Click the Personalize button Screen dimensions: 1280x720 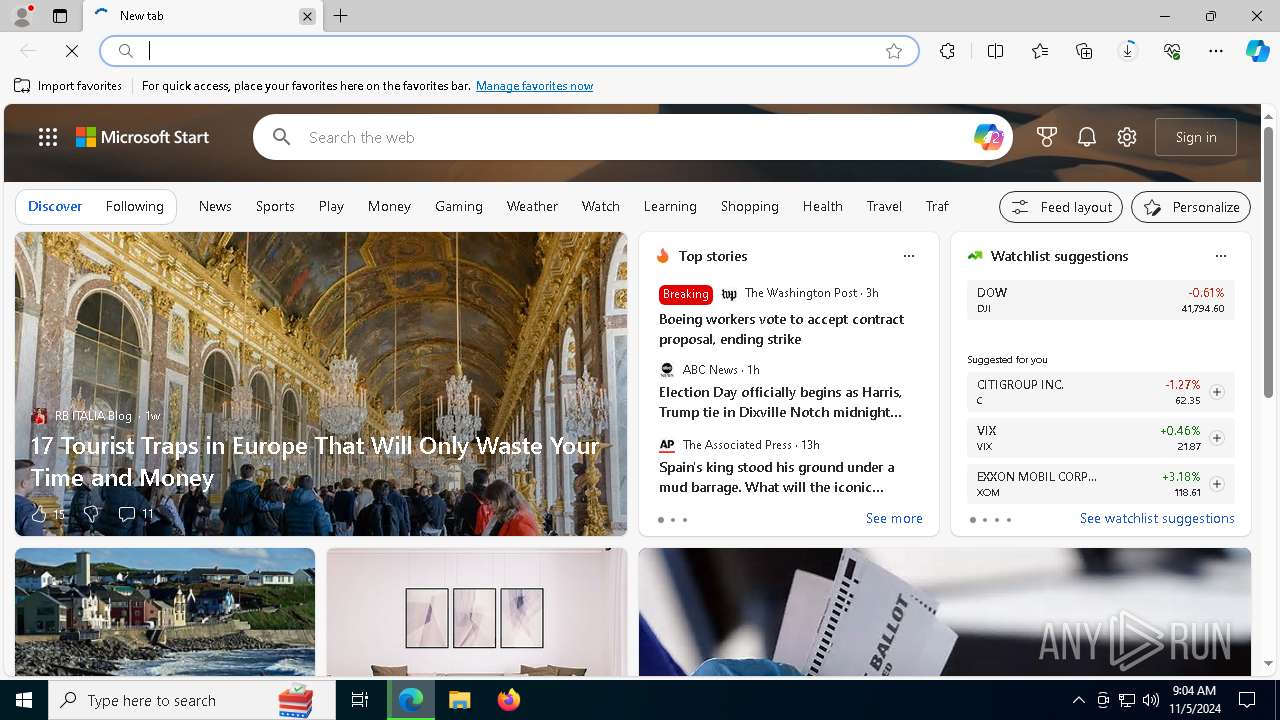(x=1191, y=207)
